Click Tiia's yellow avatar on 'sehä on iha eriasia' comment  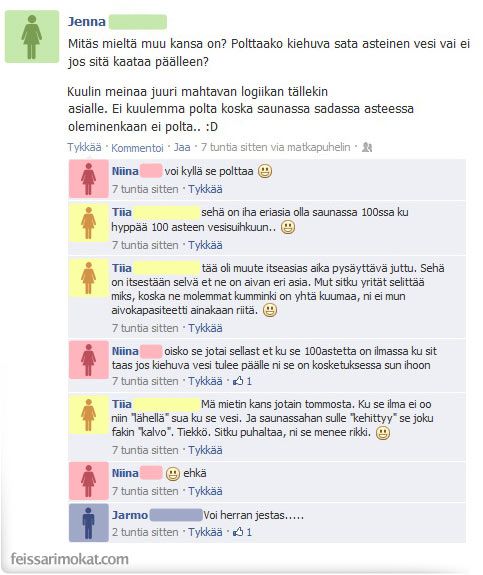(89, 223)
